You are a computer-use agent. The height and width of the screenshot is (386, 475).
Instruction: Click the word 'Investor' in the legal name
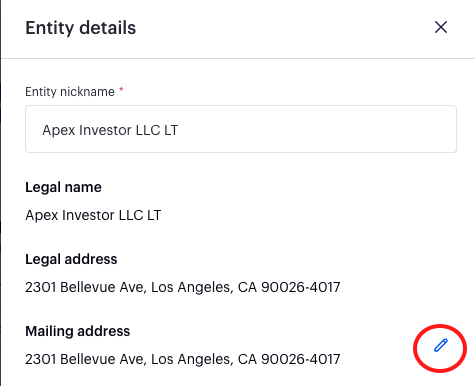tap(88, 215)
